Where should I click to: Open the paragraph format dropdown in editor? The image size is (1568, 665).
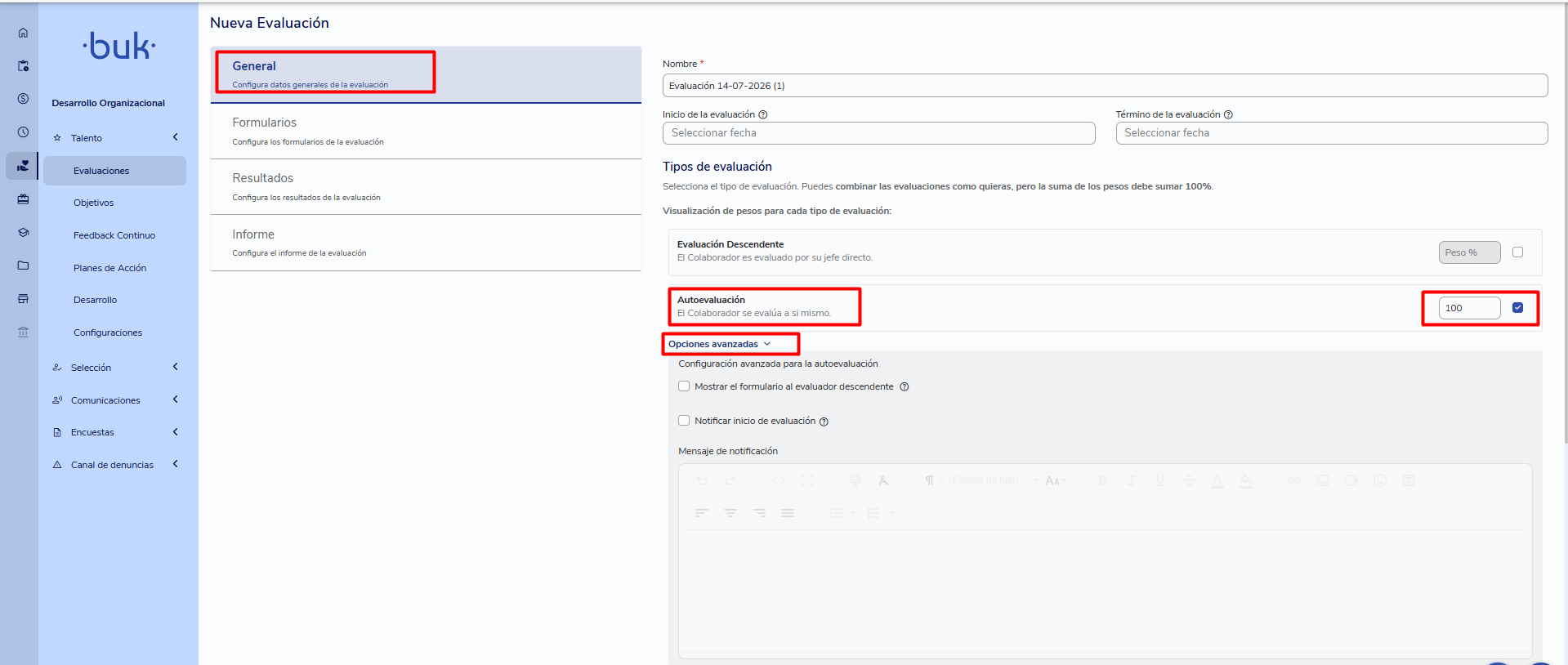pyautogui.click(x=933, y=480)
